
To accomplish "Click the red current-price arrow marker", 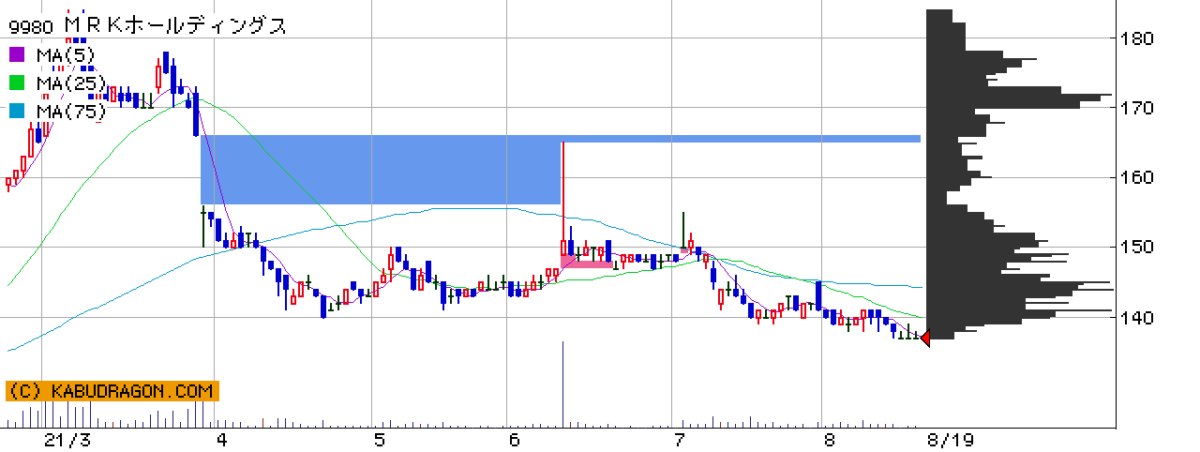I will tap(924, 340).
